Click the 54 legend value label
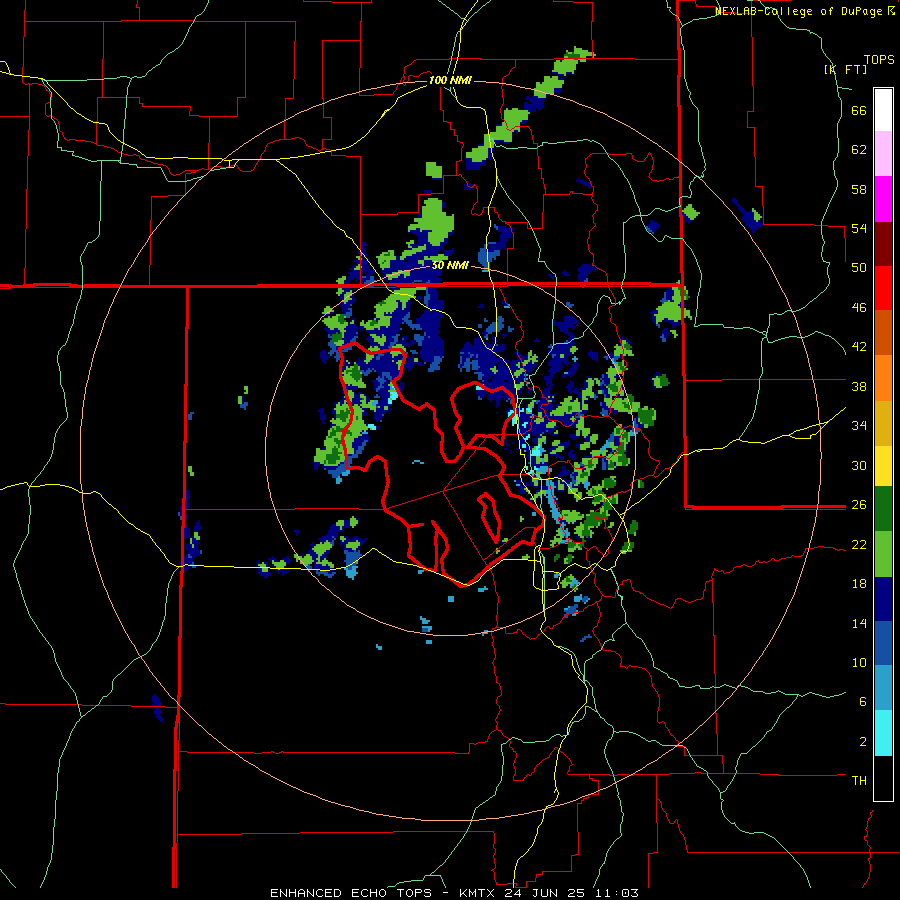The image size is (900, 900). point(859,228)
